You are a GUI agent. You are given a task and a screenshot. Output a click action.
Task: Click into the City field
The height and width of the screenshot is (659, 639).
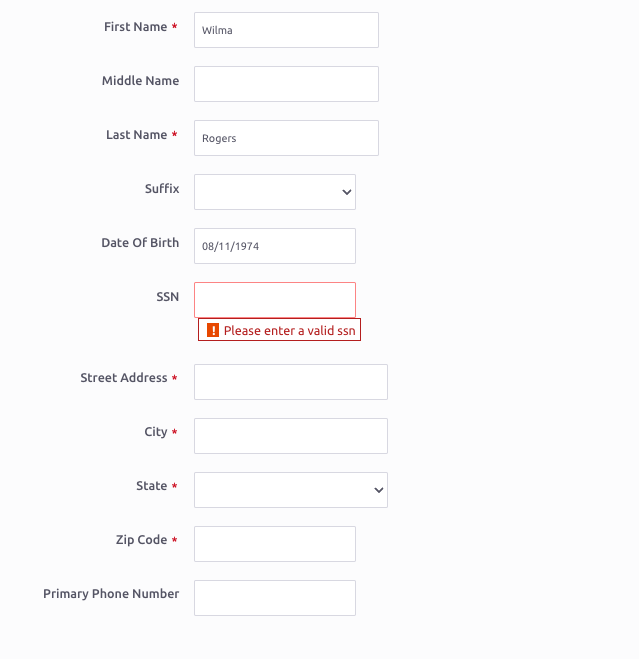pos(291,436)
